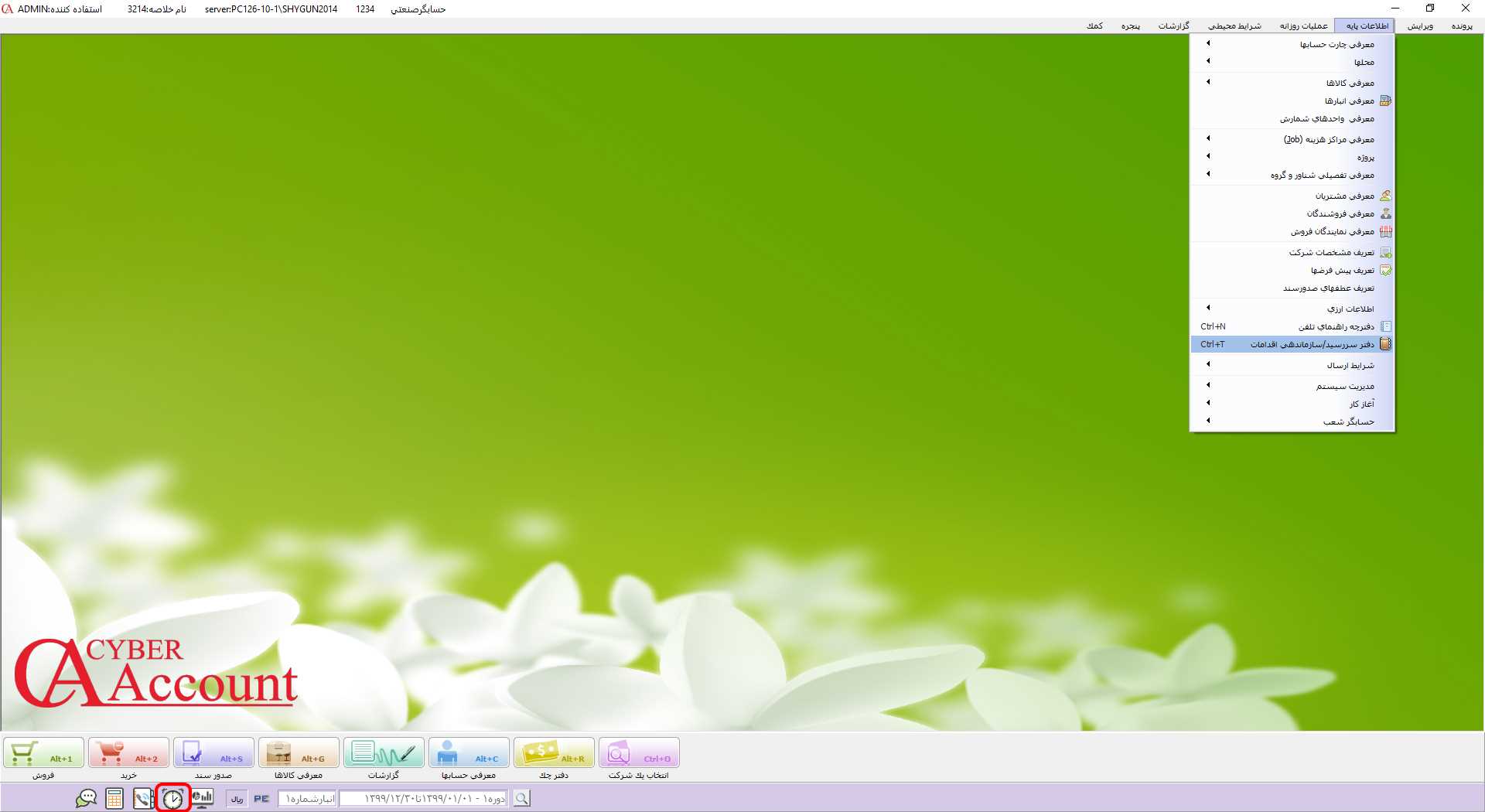Click the alarm clock reminder icon
Image resolution: width=1485 pixels, height=812 pixels.
(172, 799)
